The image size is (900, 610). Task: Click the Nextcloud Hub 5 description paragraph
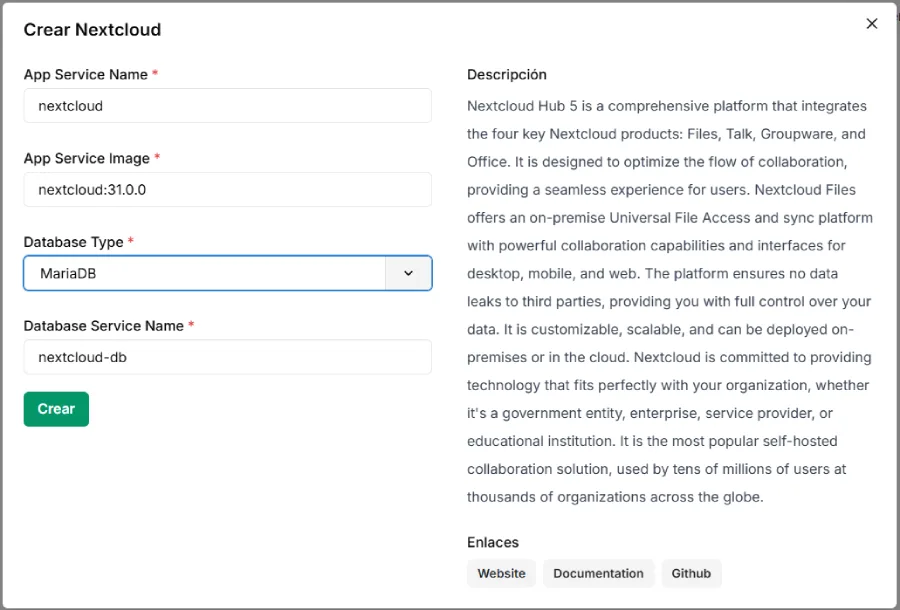point(669,301)
